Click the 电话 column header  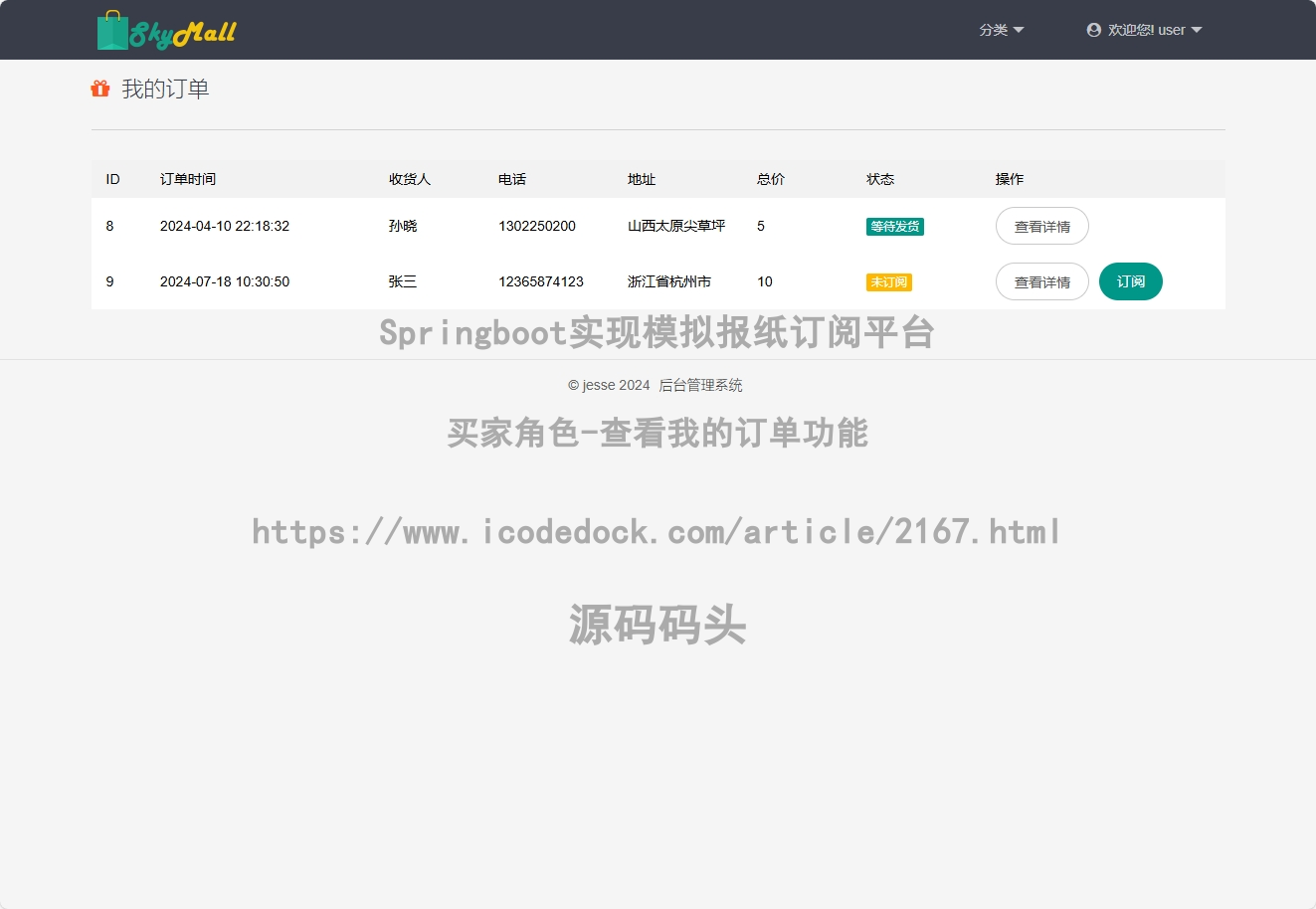512,179
